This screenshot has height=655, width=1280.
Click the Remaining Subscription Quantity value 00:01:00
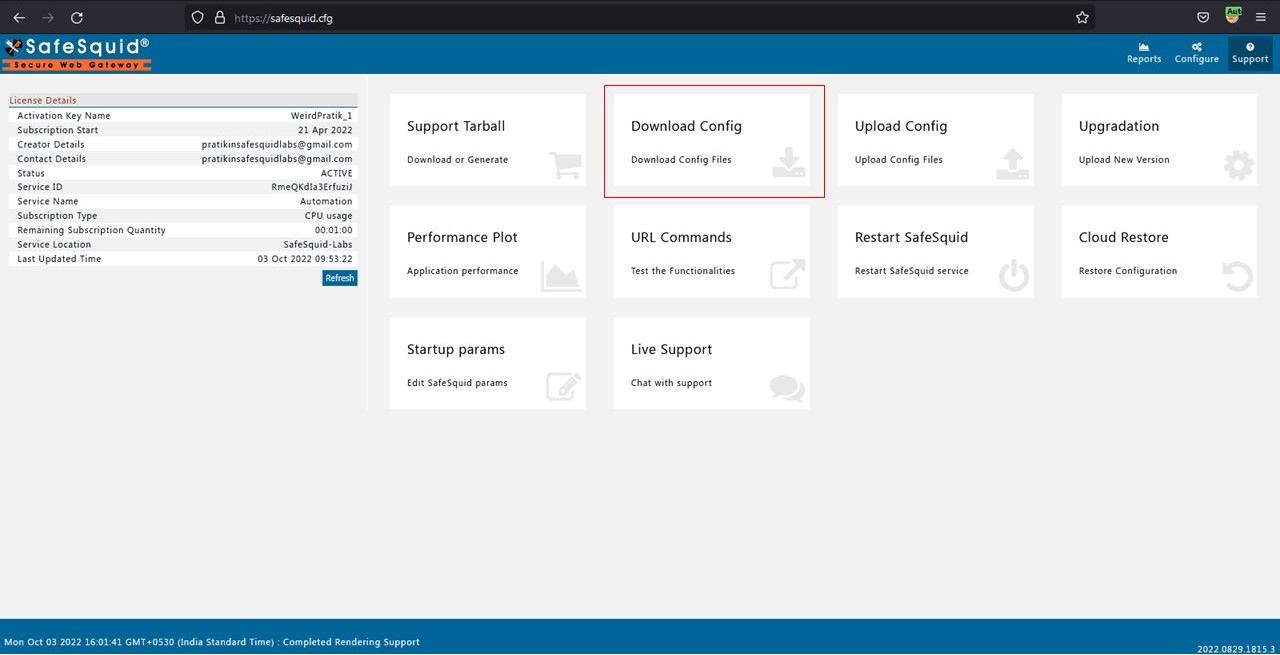(x=333, y=230)
